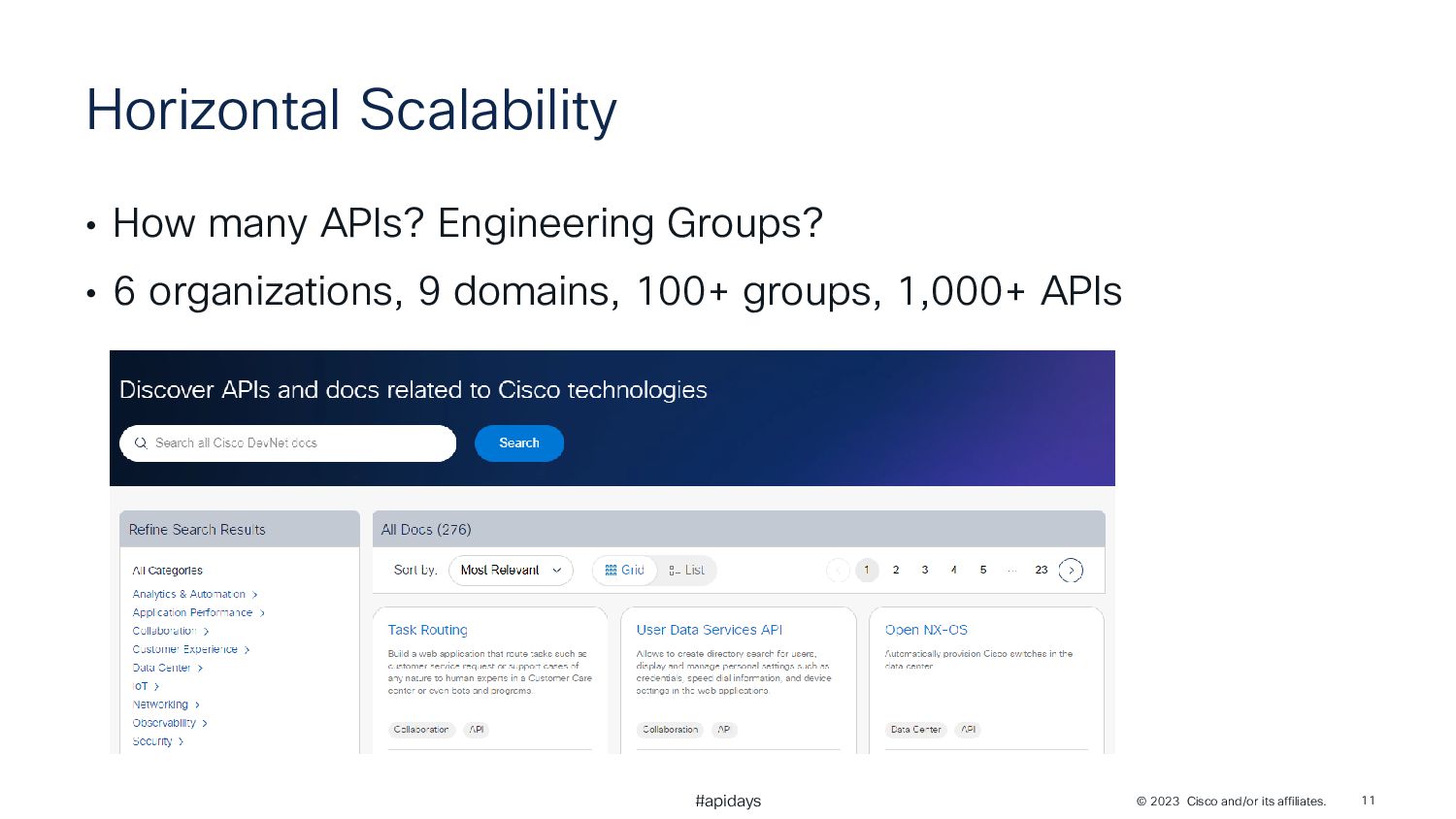Click the list icon beside List label
The width and height of the screenshot is (1456, 819).
click(675, 571)
